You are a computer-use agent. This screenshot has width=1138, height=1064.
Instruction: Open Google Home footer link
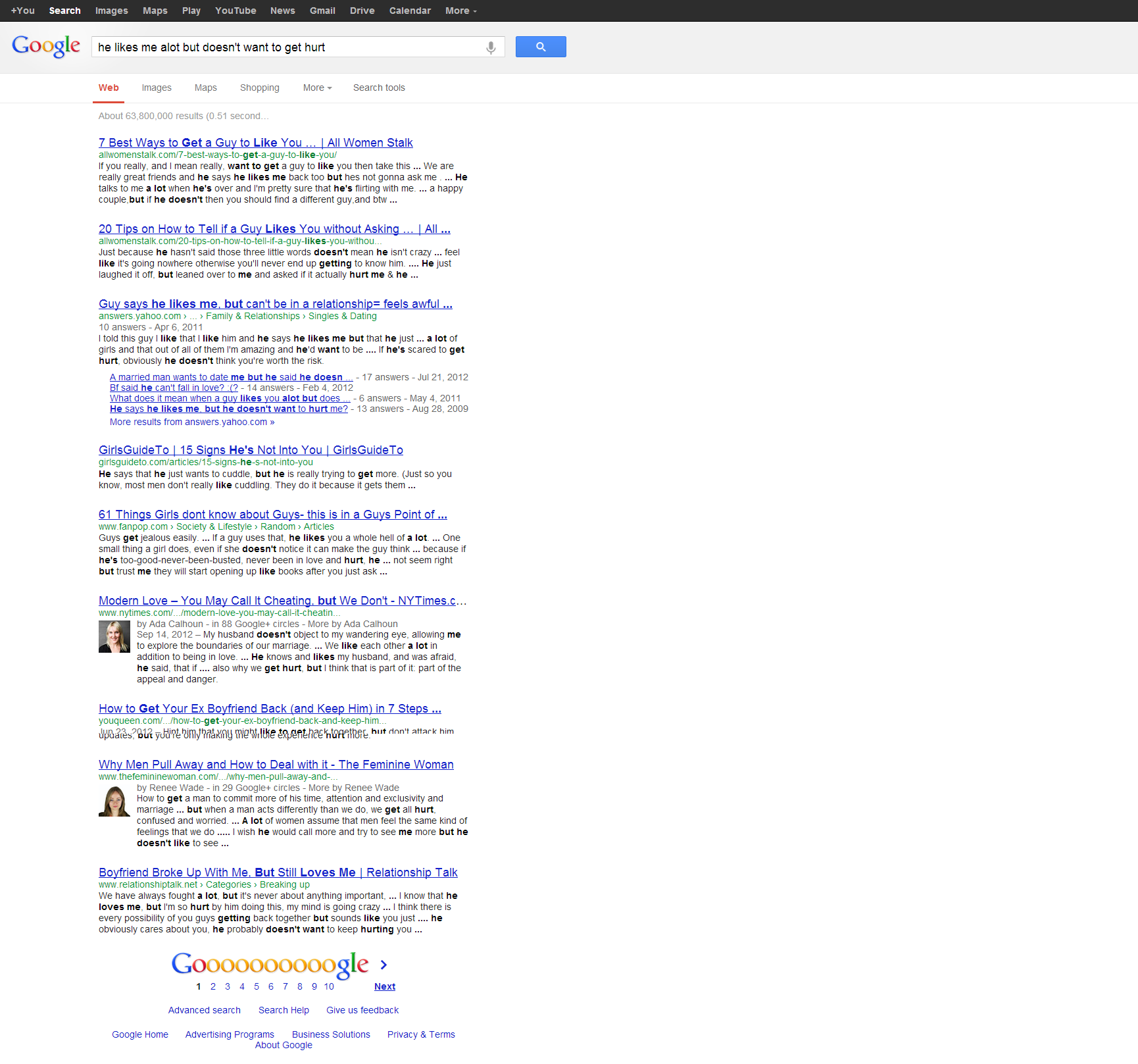140,1034
